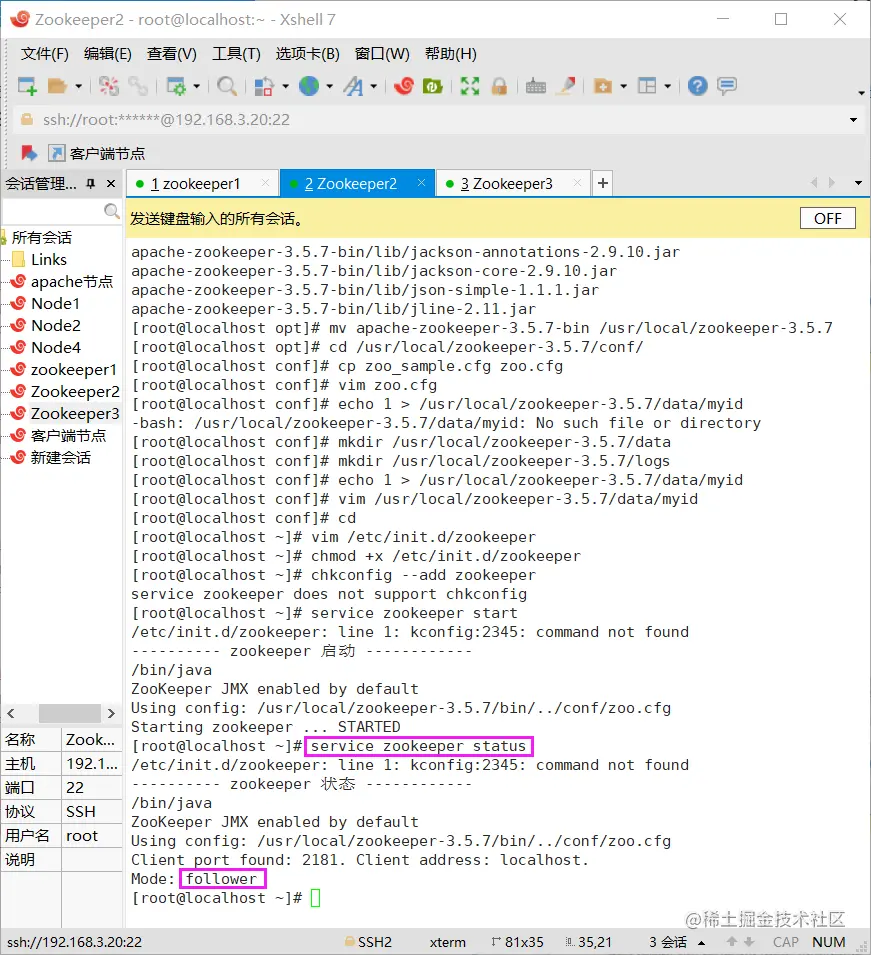Open the 选项卡(B) menu
The width and height of the screenshot is (871, 955).
(308, 54)
